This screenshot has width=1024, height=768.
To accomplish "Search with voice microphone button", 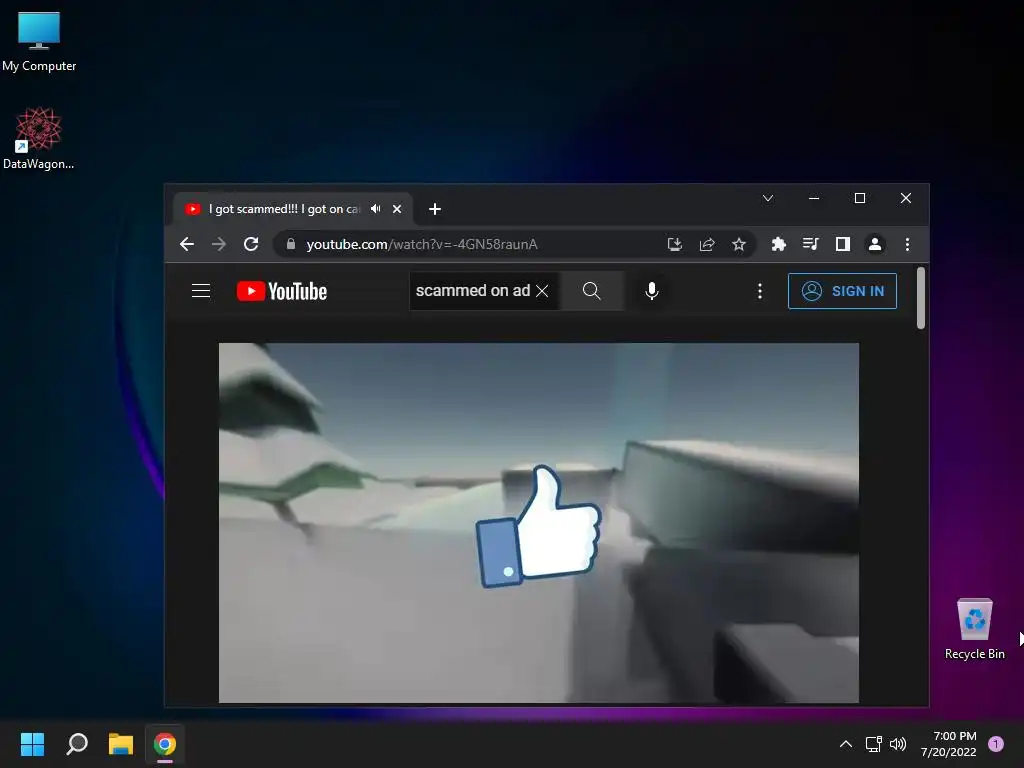I will pos(652,291).
